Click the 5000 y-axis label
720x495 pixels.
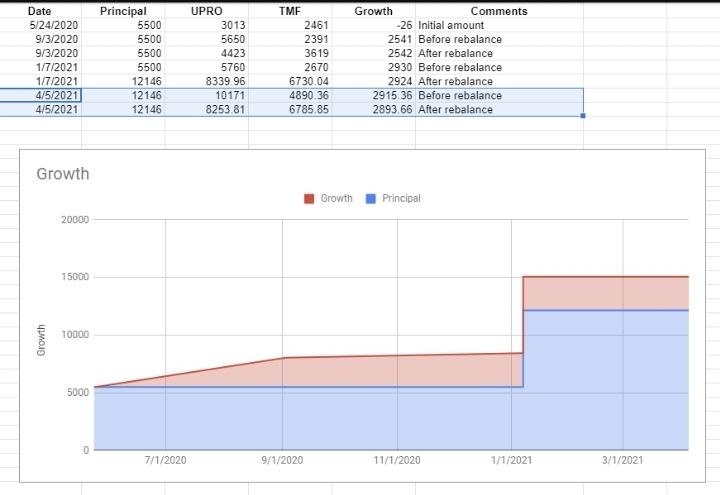click(x=78, y=393)
